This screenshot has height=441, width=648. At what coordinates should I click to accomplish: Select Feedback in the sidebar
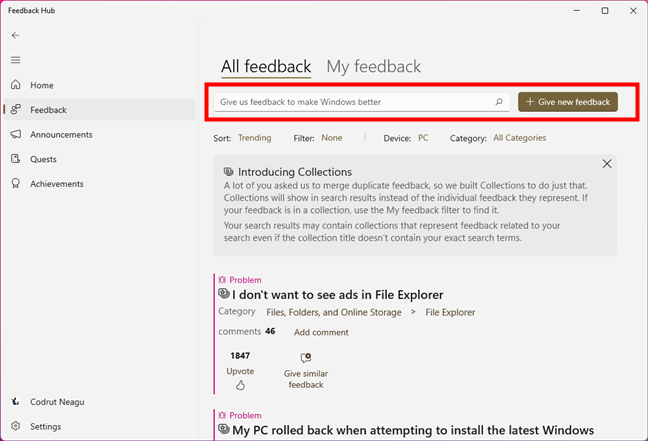99,110
